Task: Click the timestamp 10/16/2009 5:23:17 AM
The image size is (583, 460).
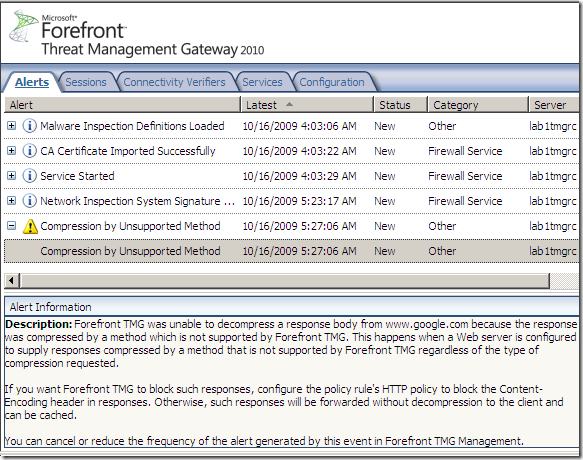Action: (x=299, y=201)
